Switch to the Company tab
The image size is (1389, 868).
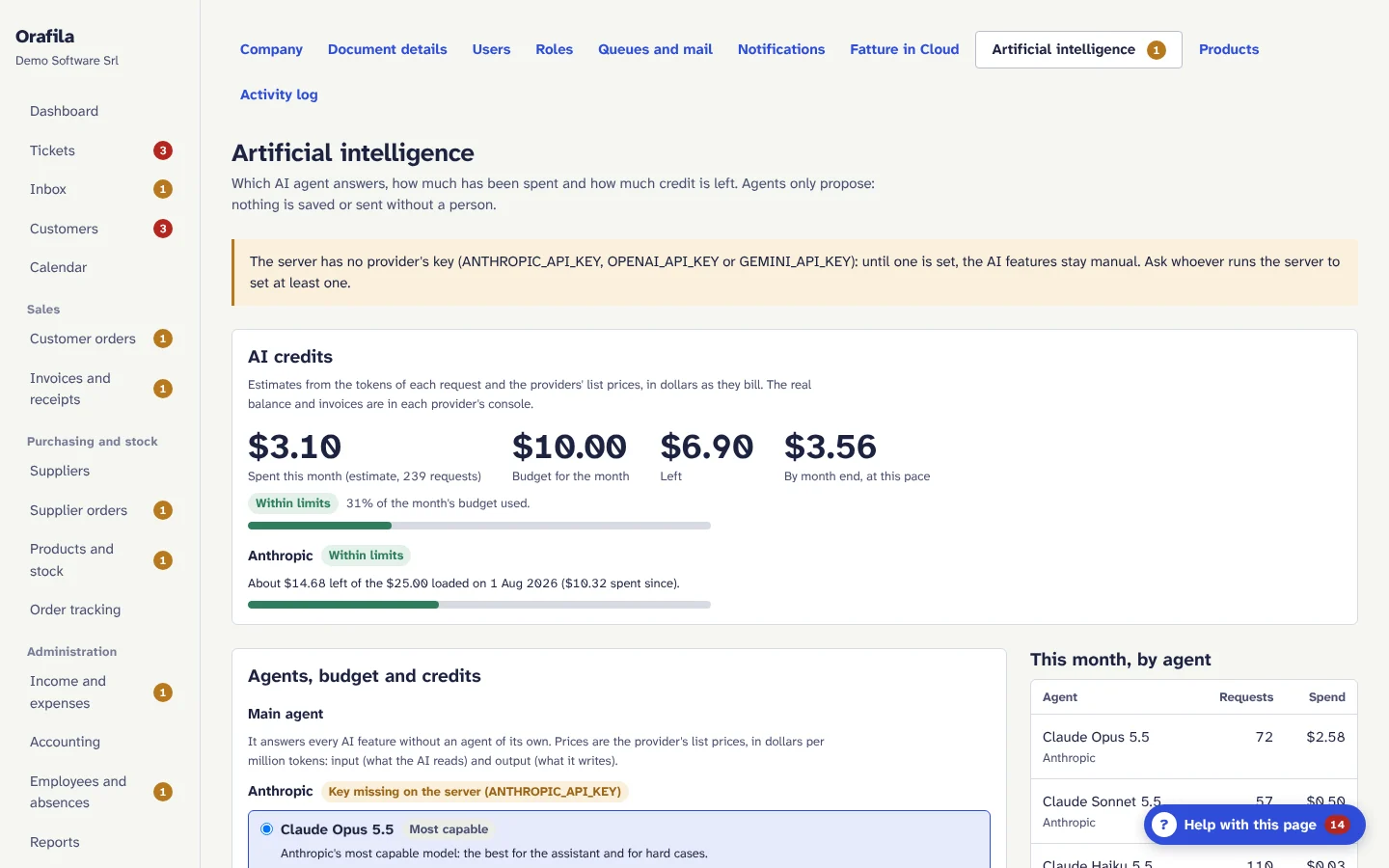[x=271, y=49]
